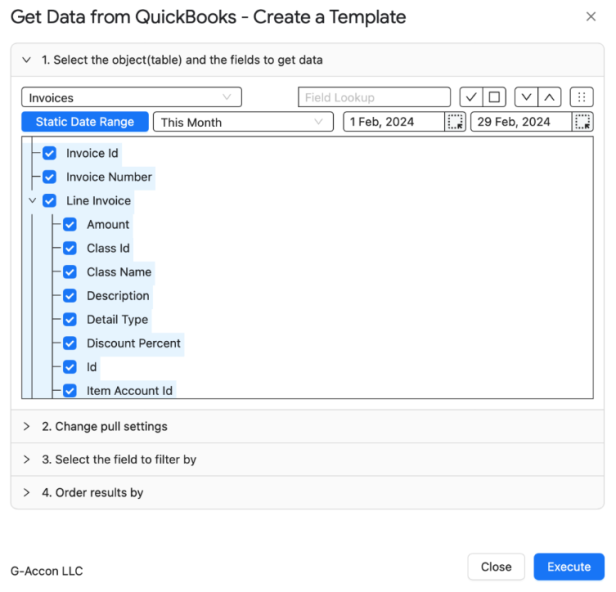Open the This Month date range dropdown

[x=243, y=122]
